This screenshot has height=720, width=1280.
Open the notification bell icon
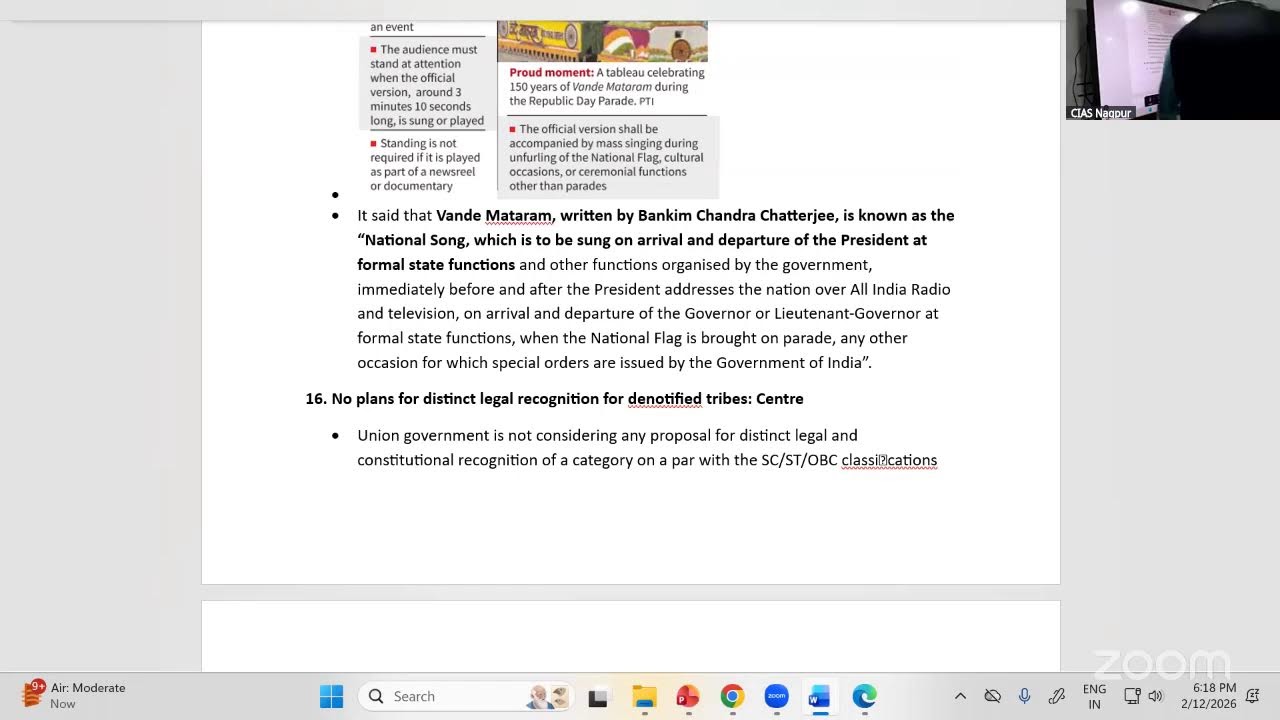click(x=1252, y=696)
